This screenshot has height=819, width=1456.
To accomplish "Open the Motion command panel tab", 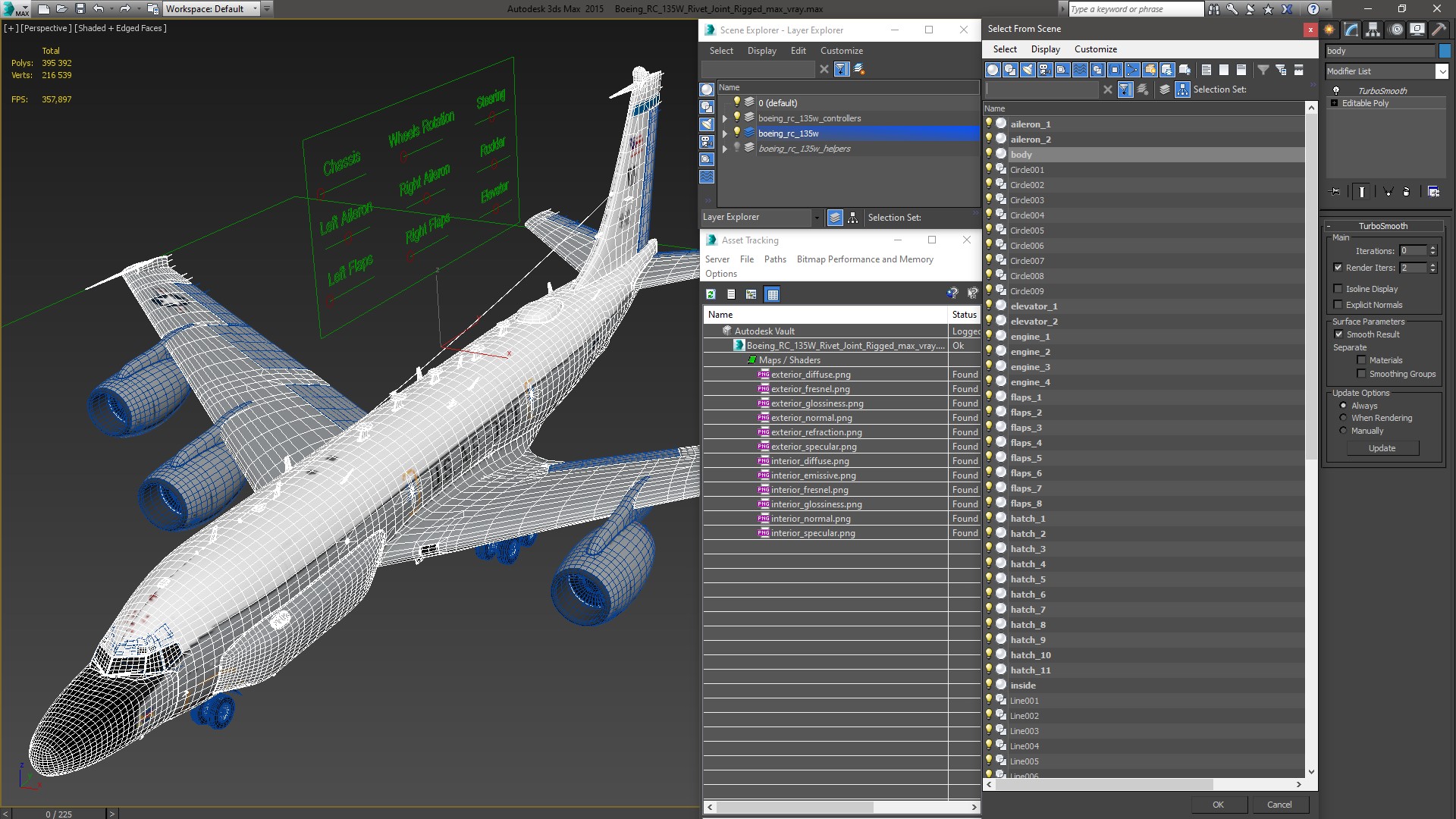I will tap(1396, 30).
